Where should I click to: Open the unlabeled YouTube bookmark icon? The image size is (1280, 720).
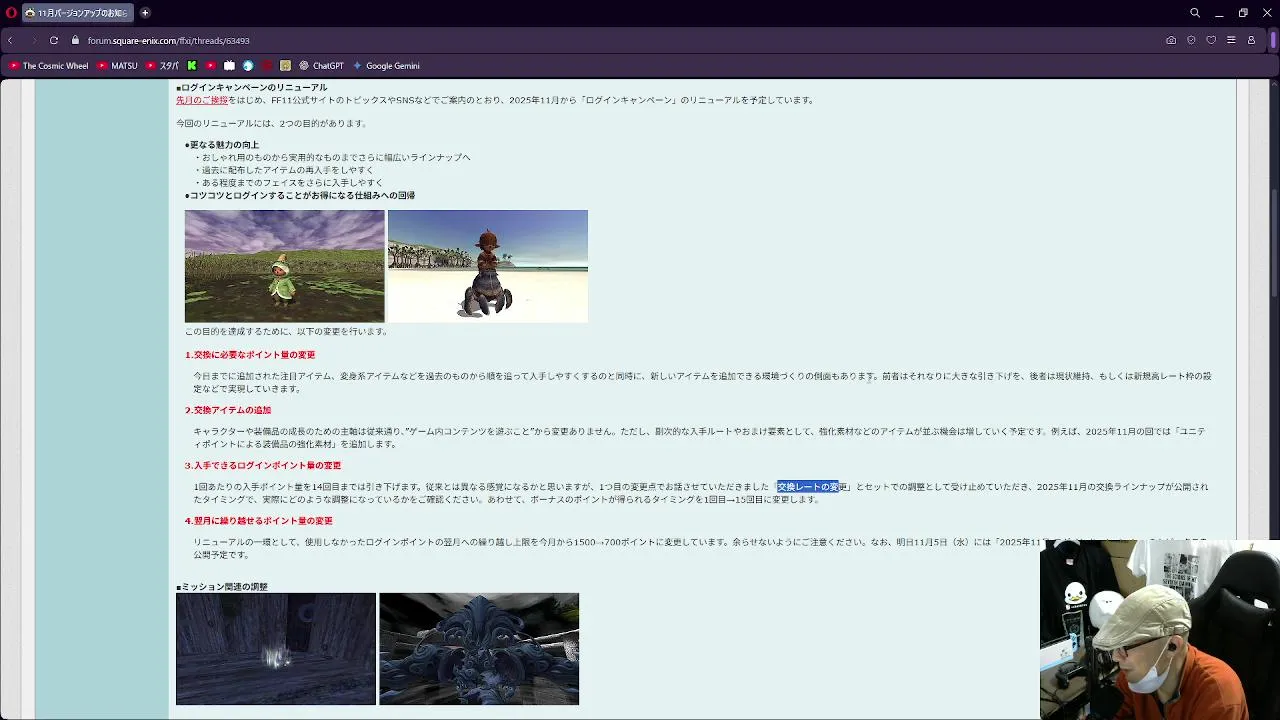tap(211, 66)
